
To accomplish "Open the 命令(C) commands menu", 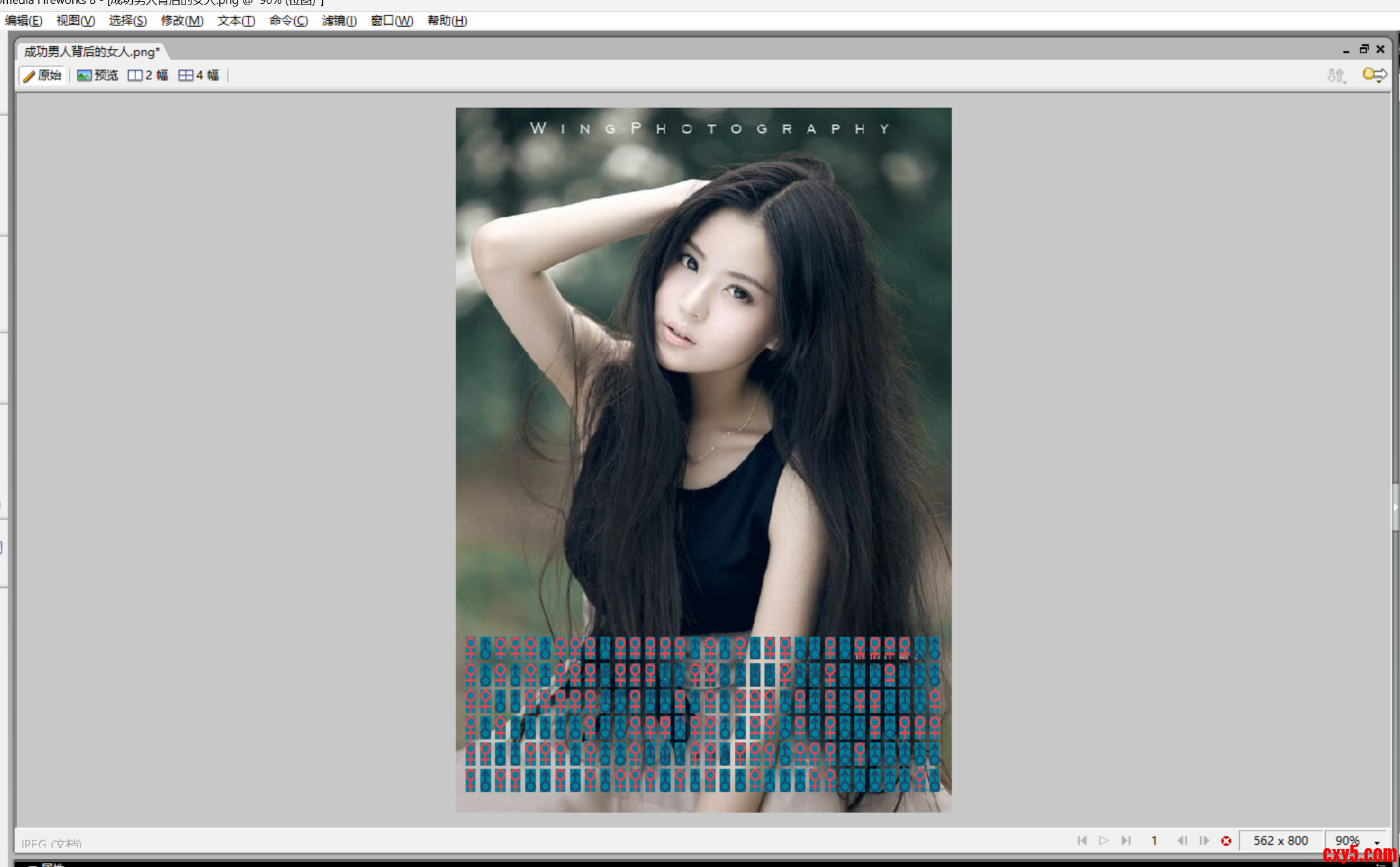I will coord(288,21).
